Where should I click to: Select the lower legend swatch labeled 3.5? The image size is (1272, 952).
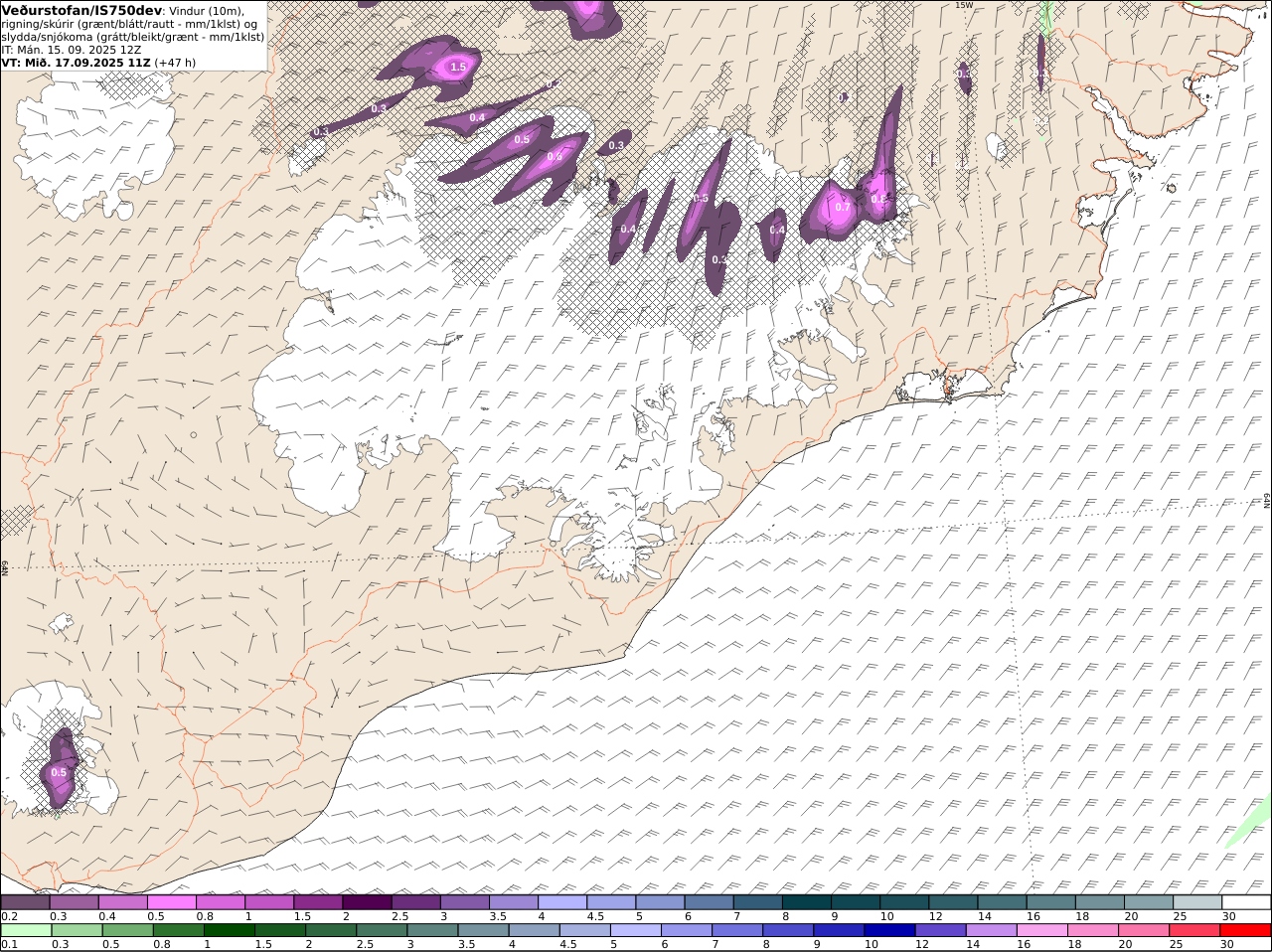[482, 931]
